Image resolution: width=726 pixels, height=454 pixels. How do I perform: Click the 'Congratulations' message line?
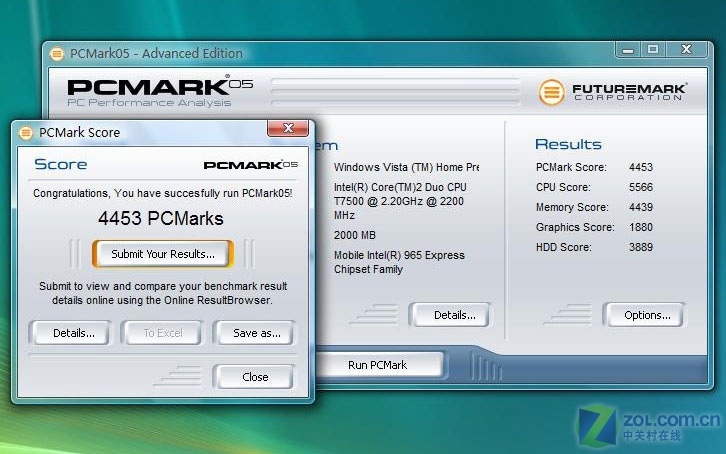[x=163, y=193]
